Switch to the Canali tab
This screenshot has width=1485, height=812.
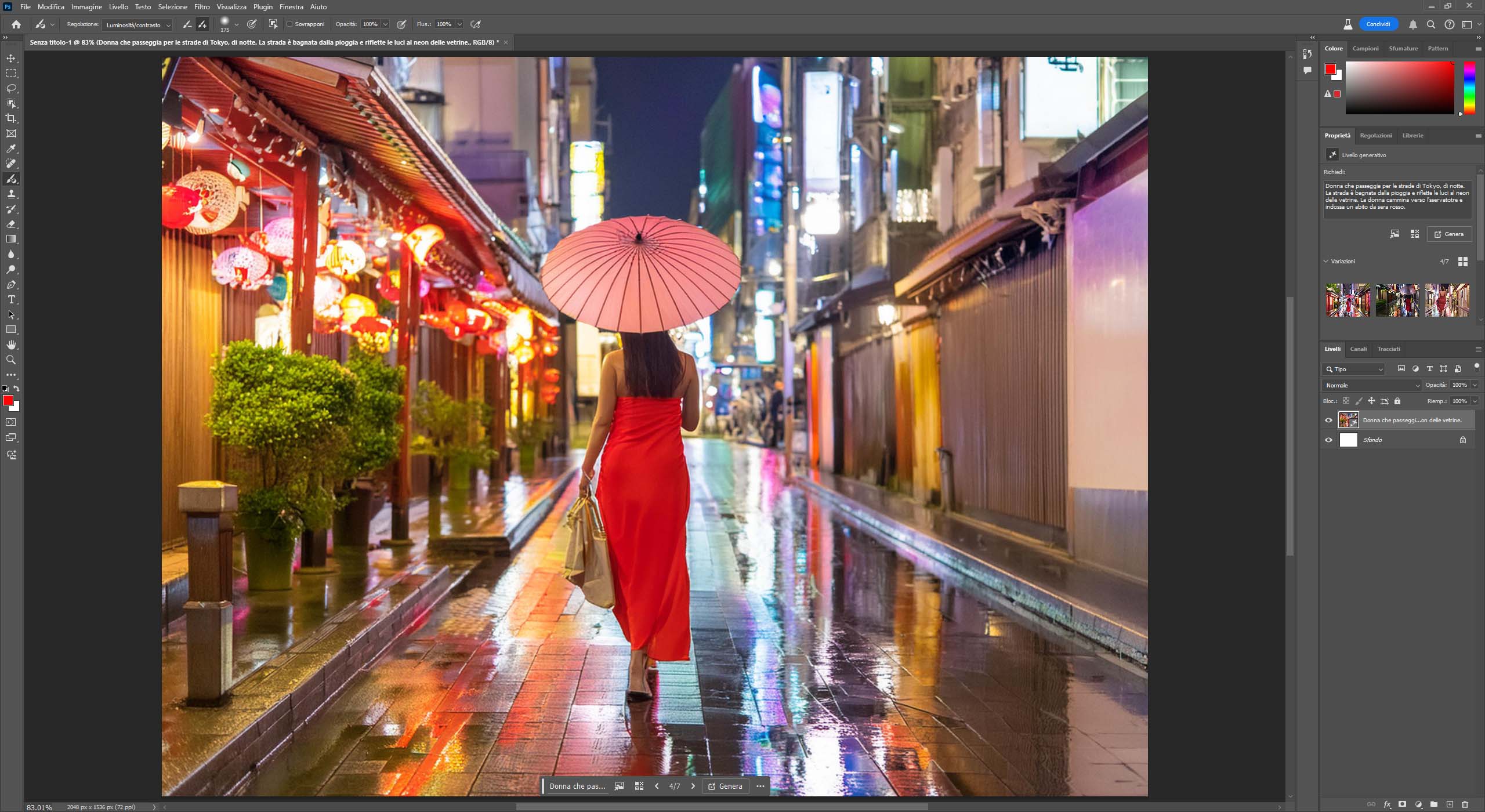tap(1358, 349)
